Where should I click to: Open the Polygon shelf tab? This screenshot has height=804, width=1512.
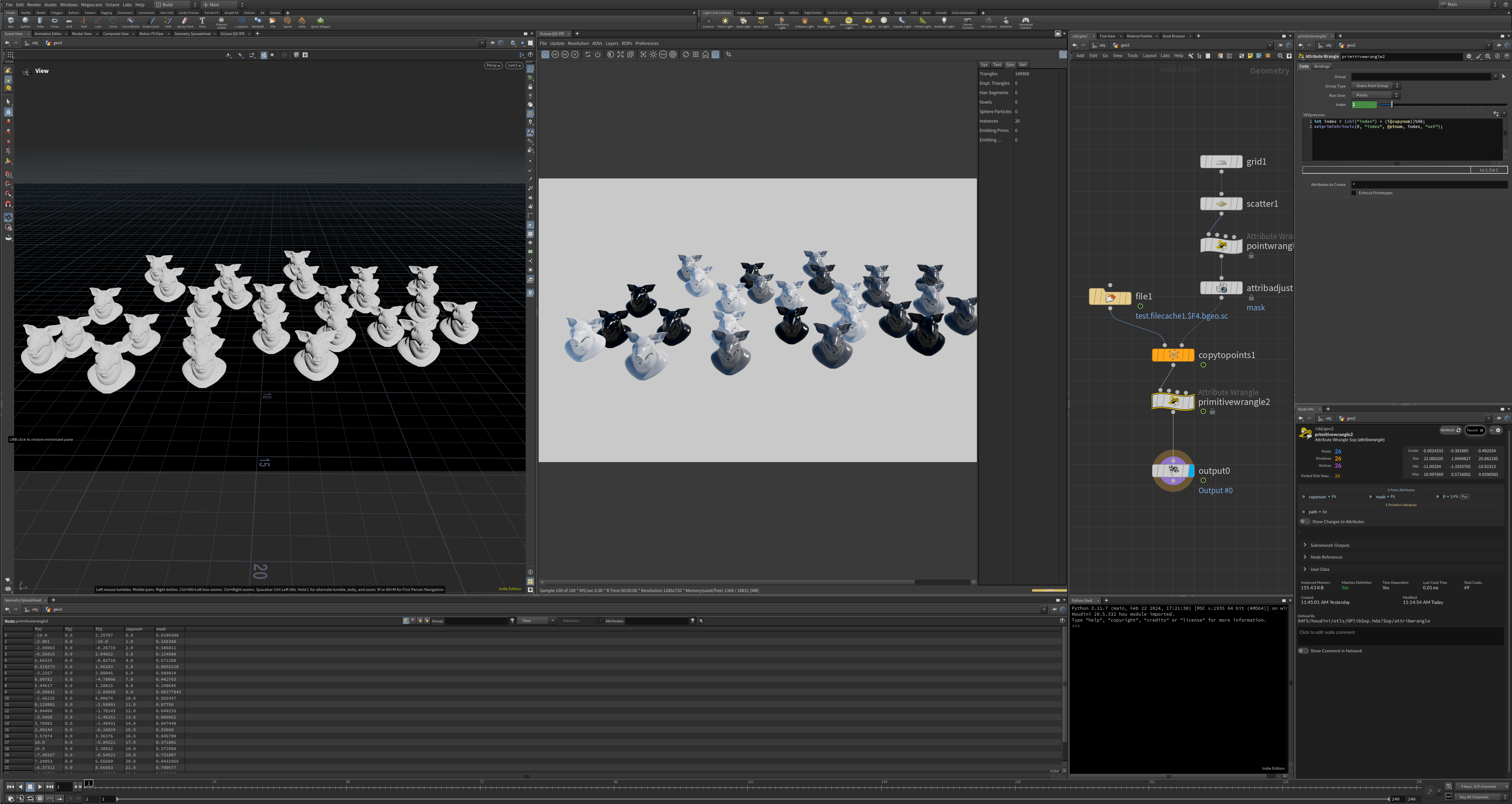57,12
